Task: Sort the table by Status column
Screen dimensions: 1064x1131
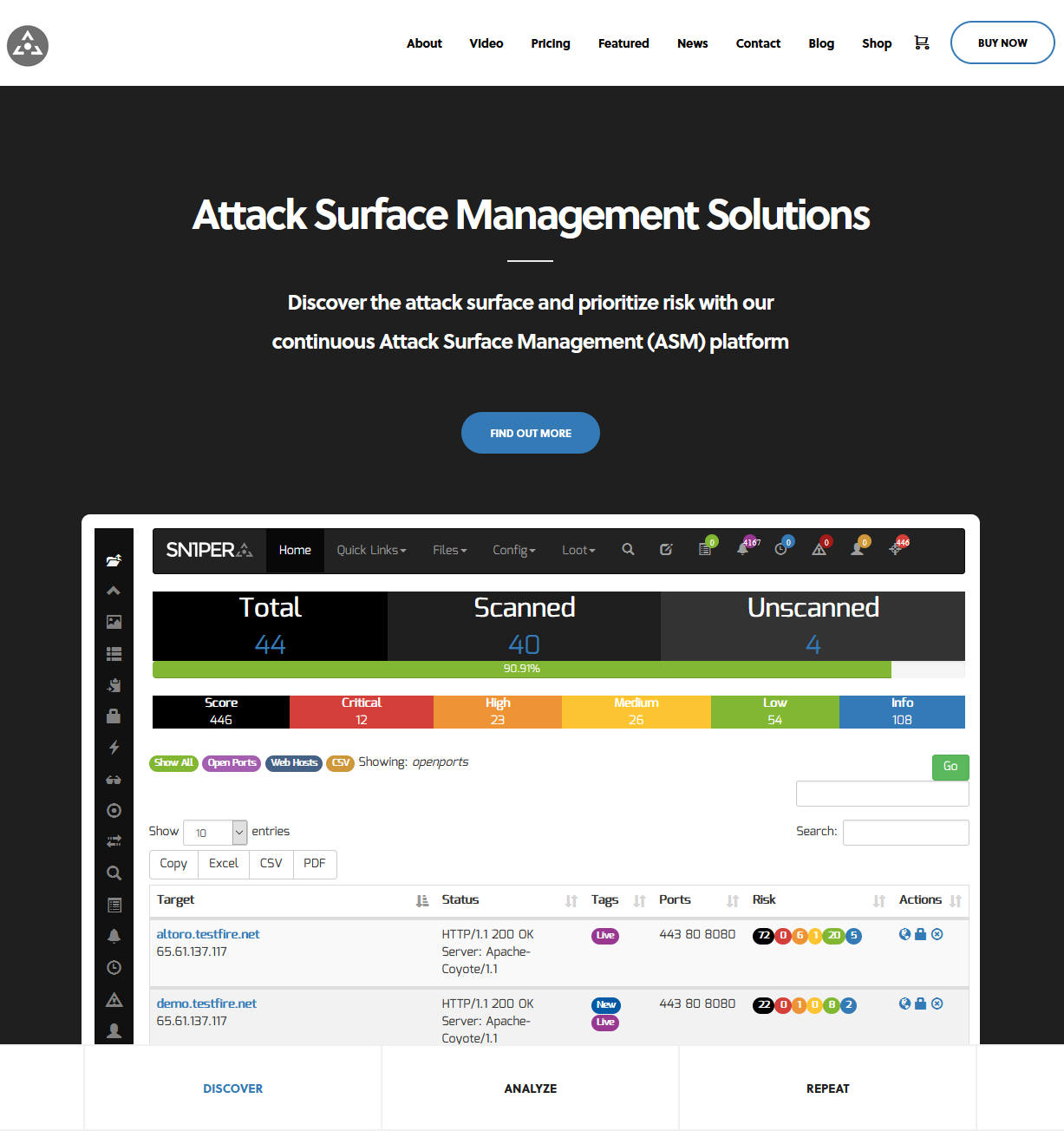Action: click(x=509, y=900)
